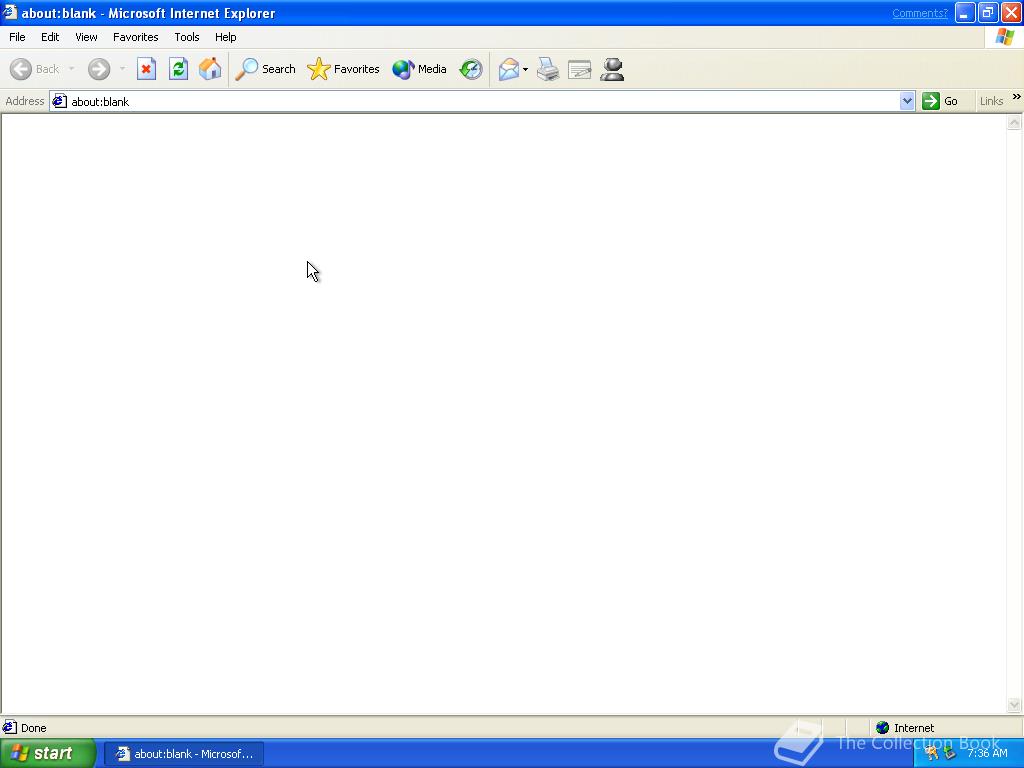Show browsing History via the clock icon
The image size is (1024, 768).
pos(471,69)
